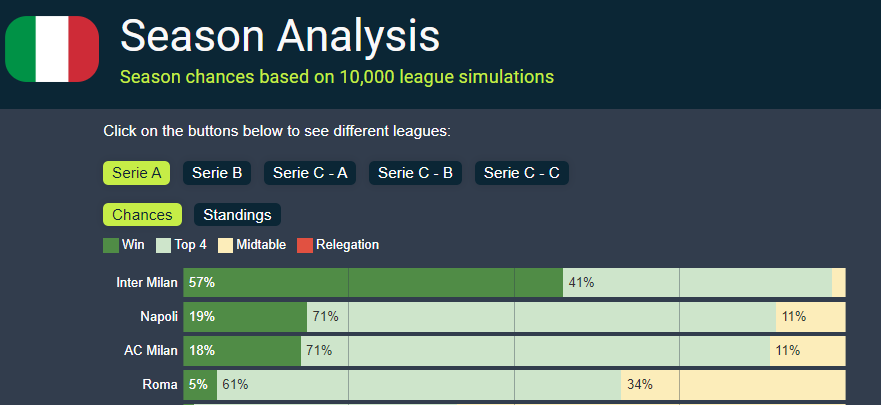The image size is (881, 405).
Task: Toggle the Relegation legend red swatch
Action: click(x=306, y=245)
